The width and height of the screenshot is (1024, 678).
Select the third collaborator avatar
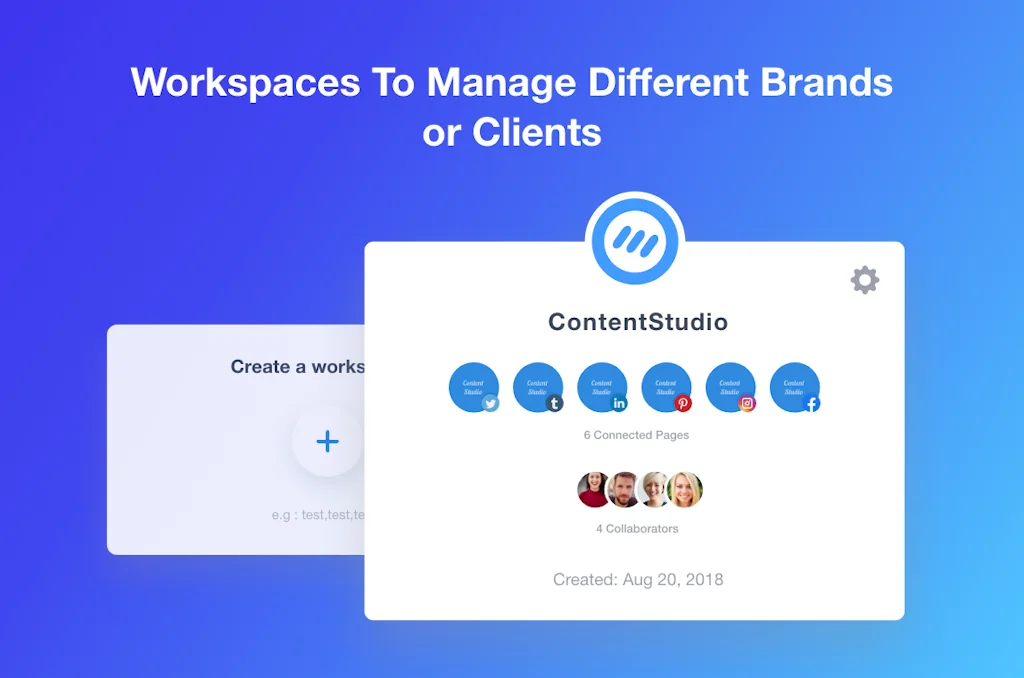[x=655, y=489]
